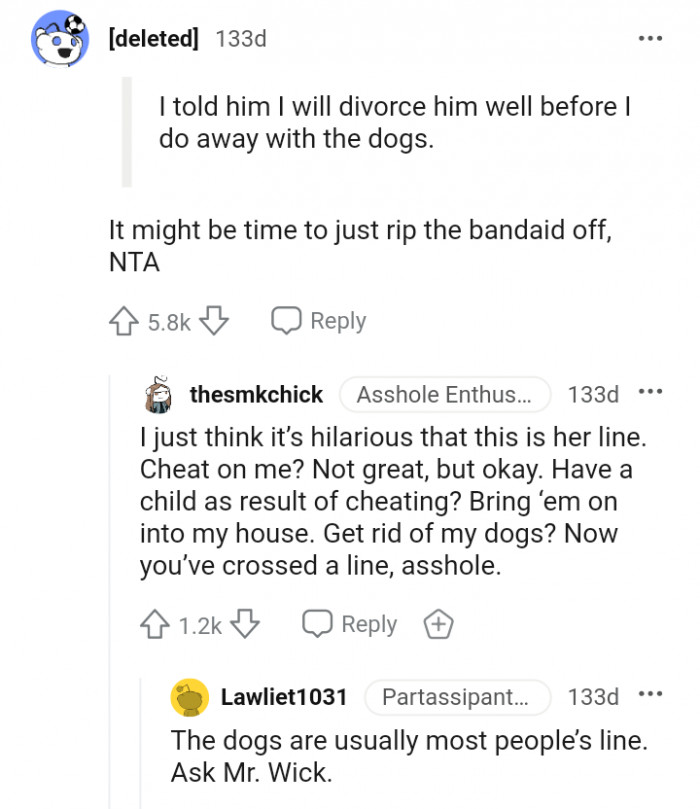Image resolution: width=700 pixels, height=809 pixels.
Task: Open thesmkchick's user profile link
Action: [256, 395]
